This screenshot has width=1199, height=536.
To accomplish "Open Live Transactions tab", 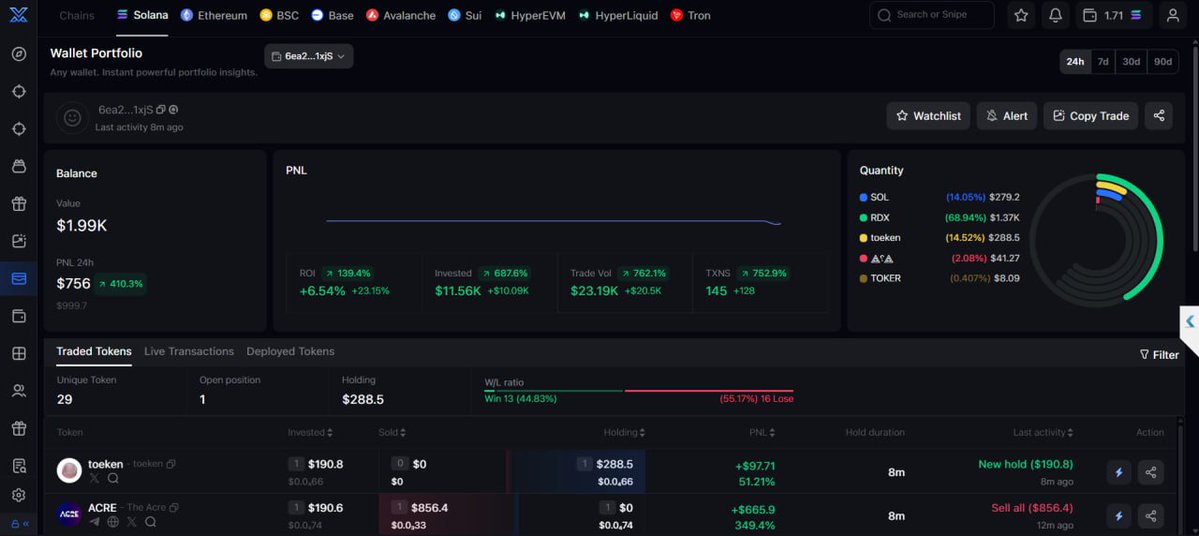I will pyautogui.click(x=189, y=352).
